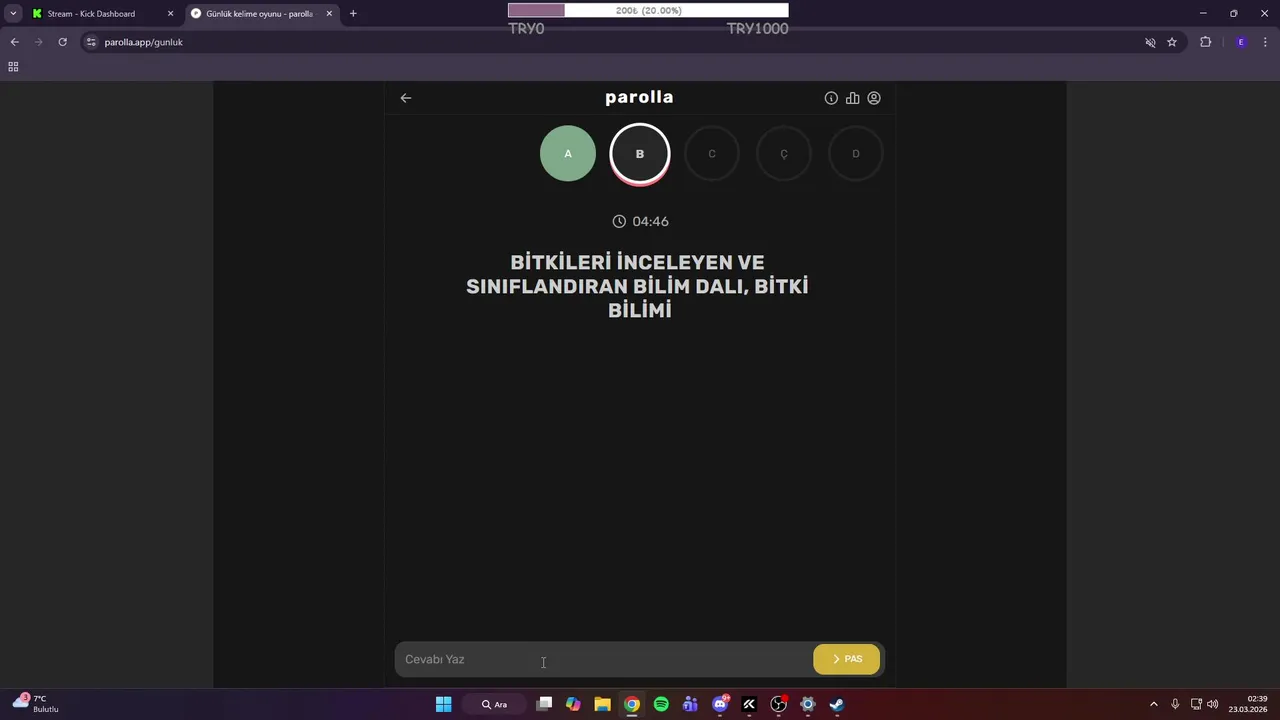This screenshot has height=720, width=1280.
Task: Open the Chrome three-dot menu
Action: (x=1265, y=42)
